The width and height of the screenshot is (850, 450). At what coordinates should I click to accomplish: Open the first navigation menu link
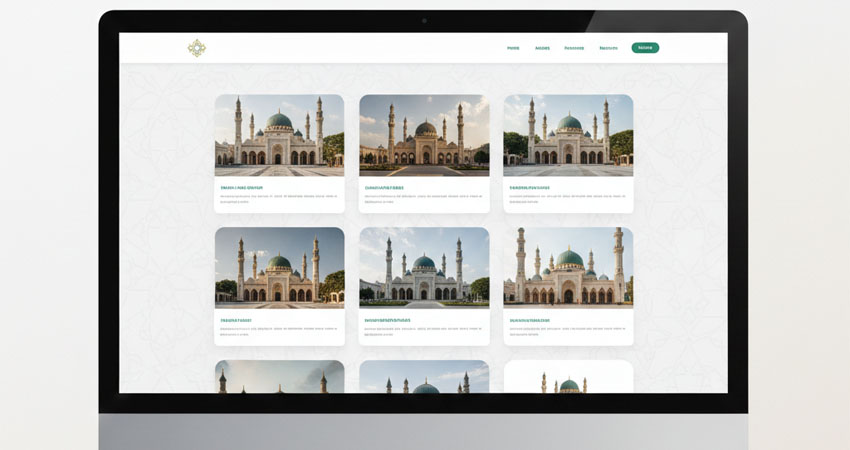[513, 48]
